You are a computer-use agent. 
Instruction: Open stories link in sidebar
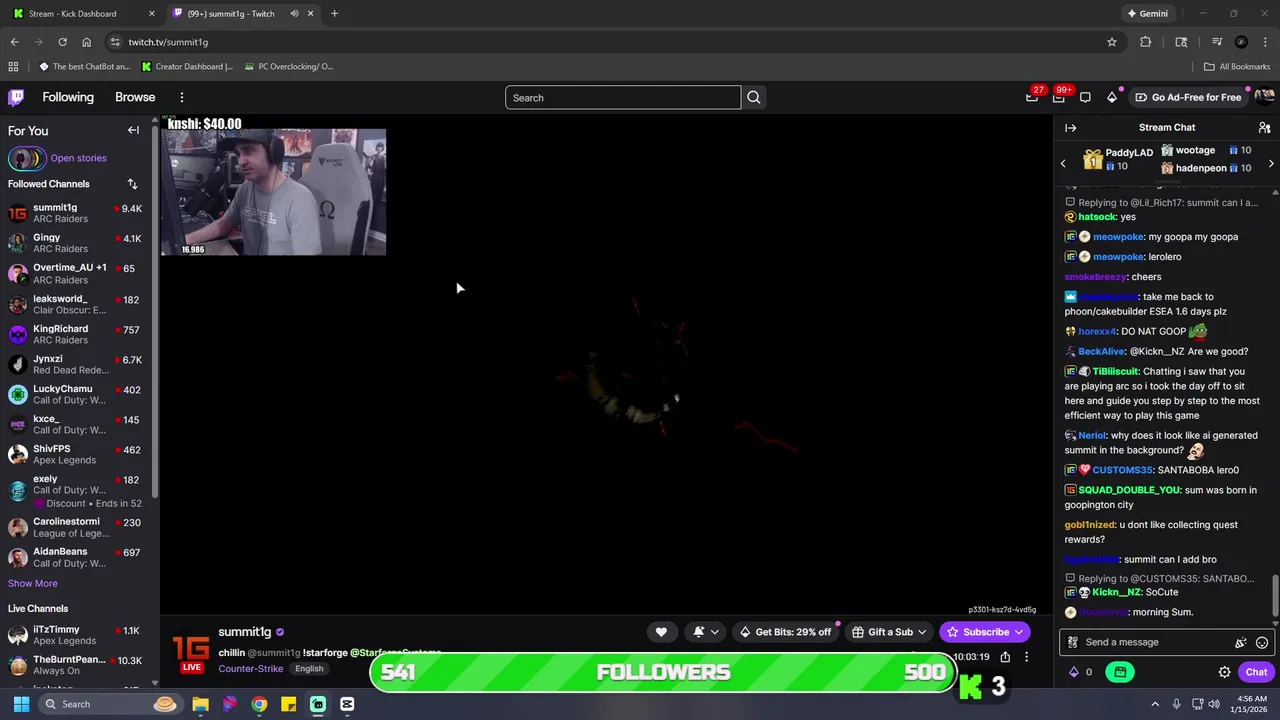coord(78,158)
